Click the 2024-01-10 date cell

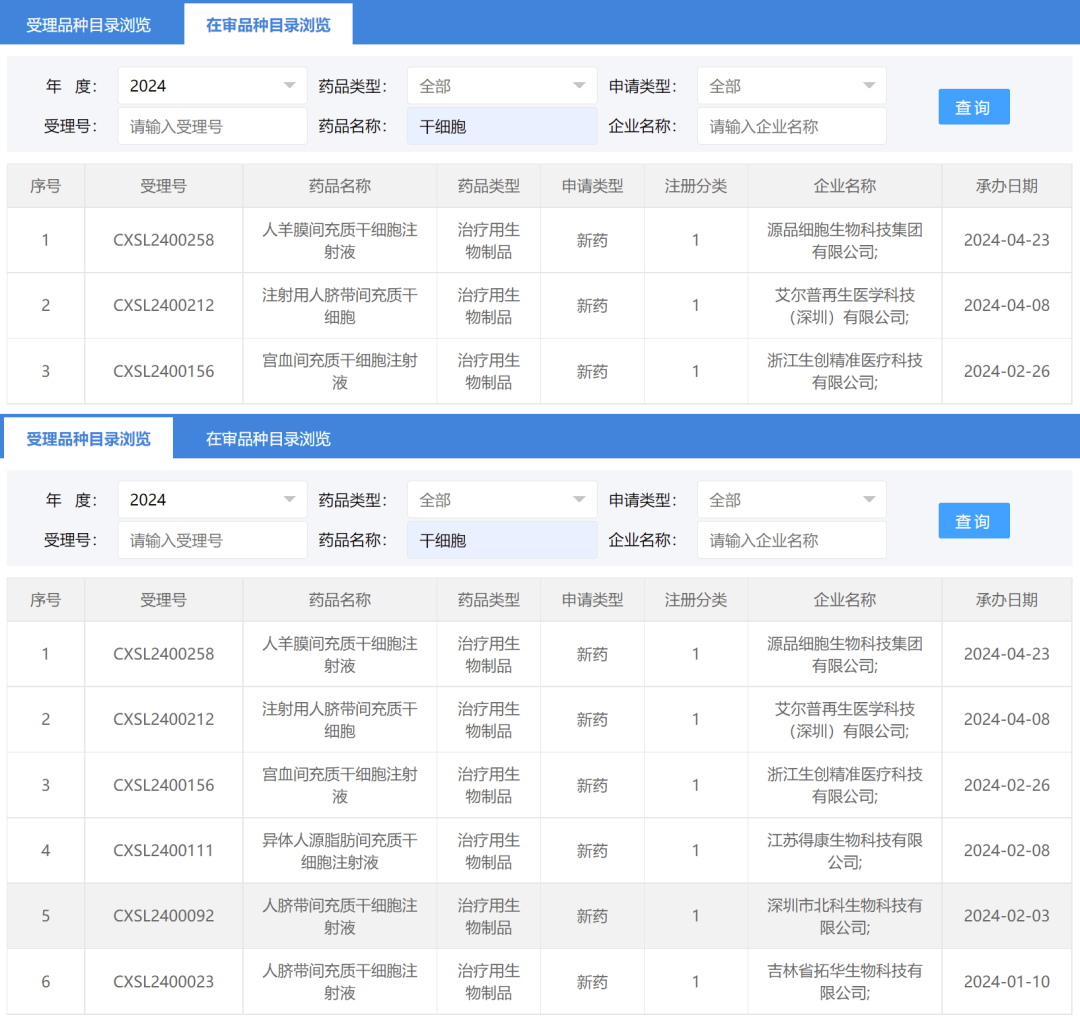(x=1006, y=982)
